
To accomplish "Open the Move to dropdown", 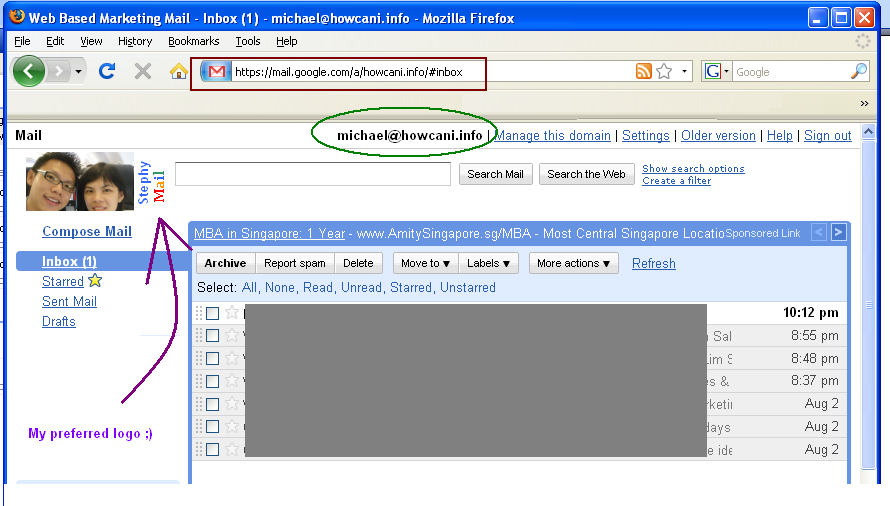I will tap(426, 263).
